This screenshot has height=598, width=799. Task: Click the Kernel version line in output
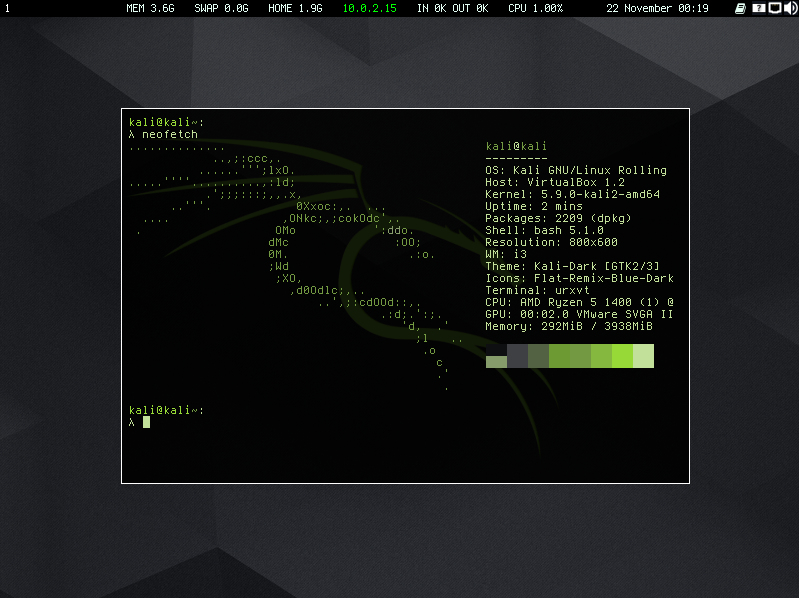click(574, 194)
